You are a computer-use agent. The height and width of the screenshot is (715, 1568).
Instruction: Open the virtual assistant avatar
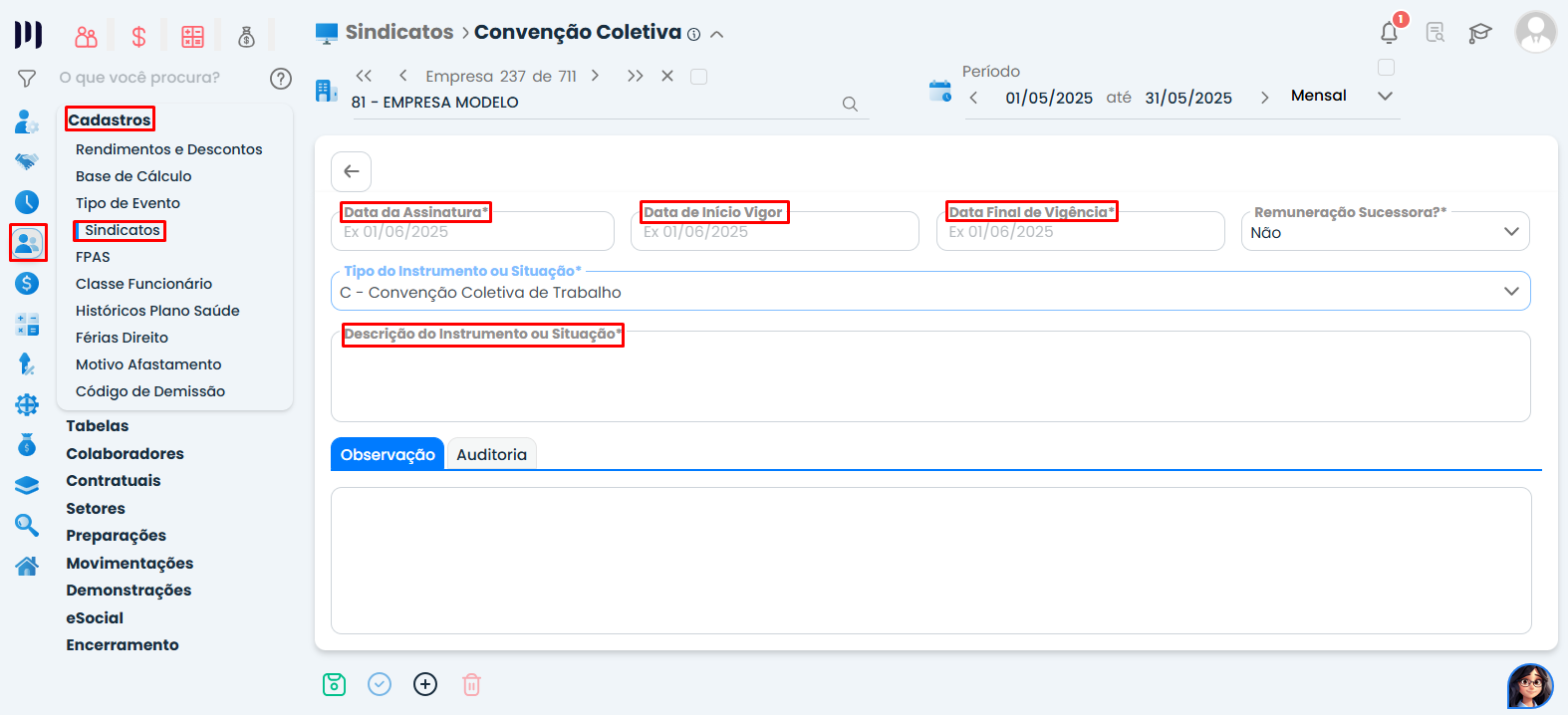1530,686
